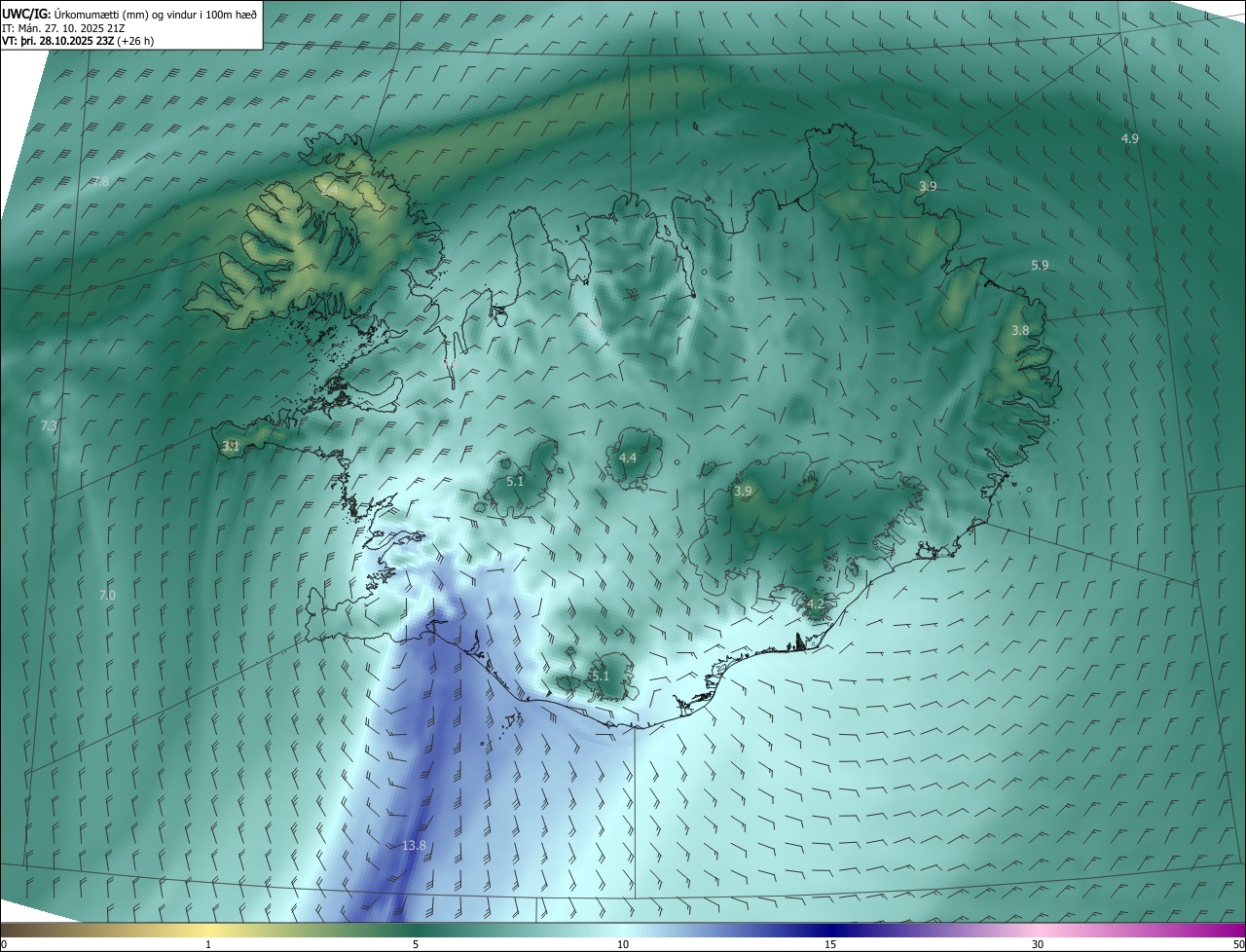Image resolution: width=1246 pixels, height=952 pixels.
Task: Click the 3.9 label on Vatnajökull glacier
Action: (x=743, y=492)
